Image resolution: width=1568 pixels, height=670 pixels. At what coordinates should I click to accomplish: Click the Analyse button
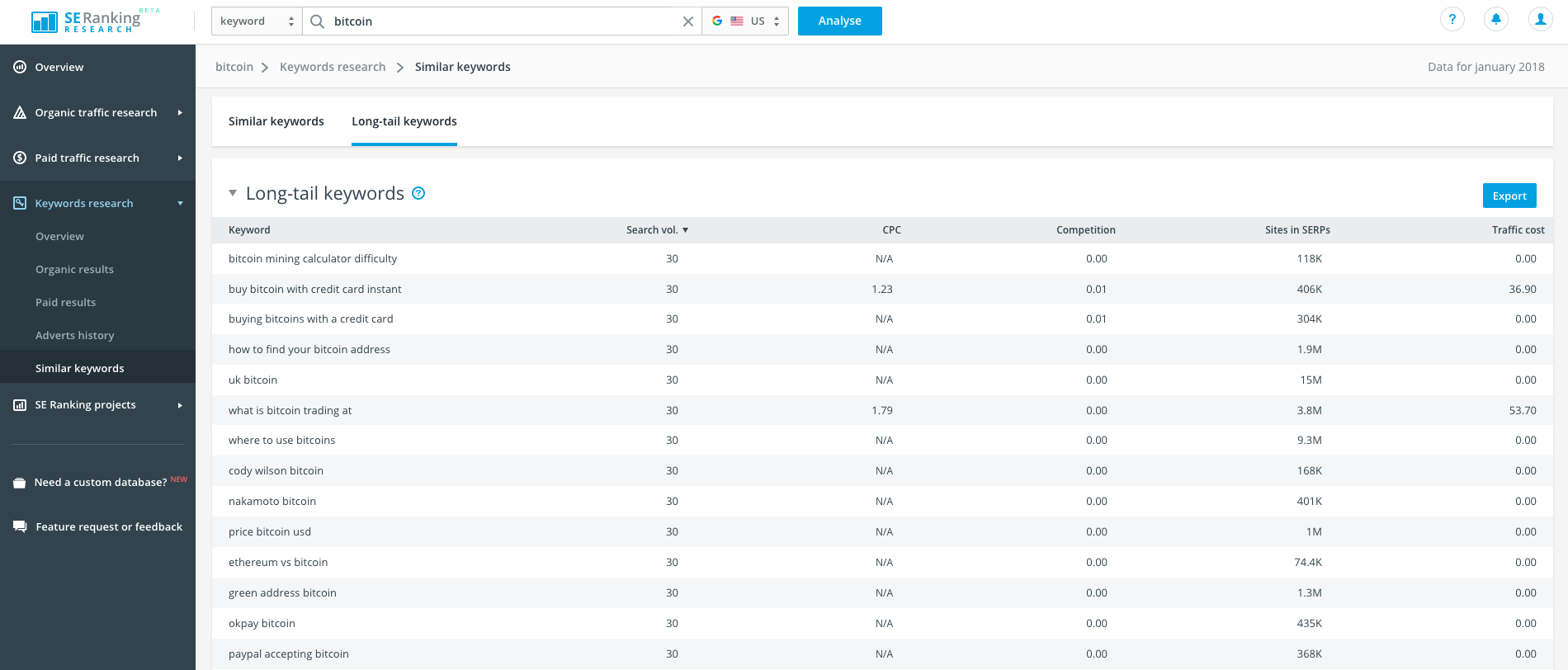coord(839,21)
